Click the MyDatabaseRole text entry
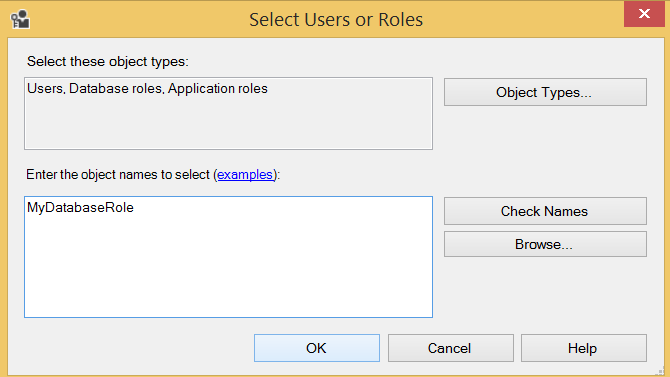This screenshot has width=670, height=377. (80, 208)
